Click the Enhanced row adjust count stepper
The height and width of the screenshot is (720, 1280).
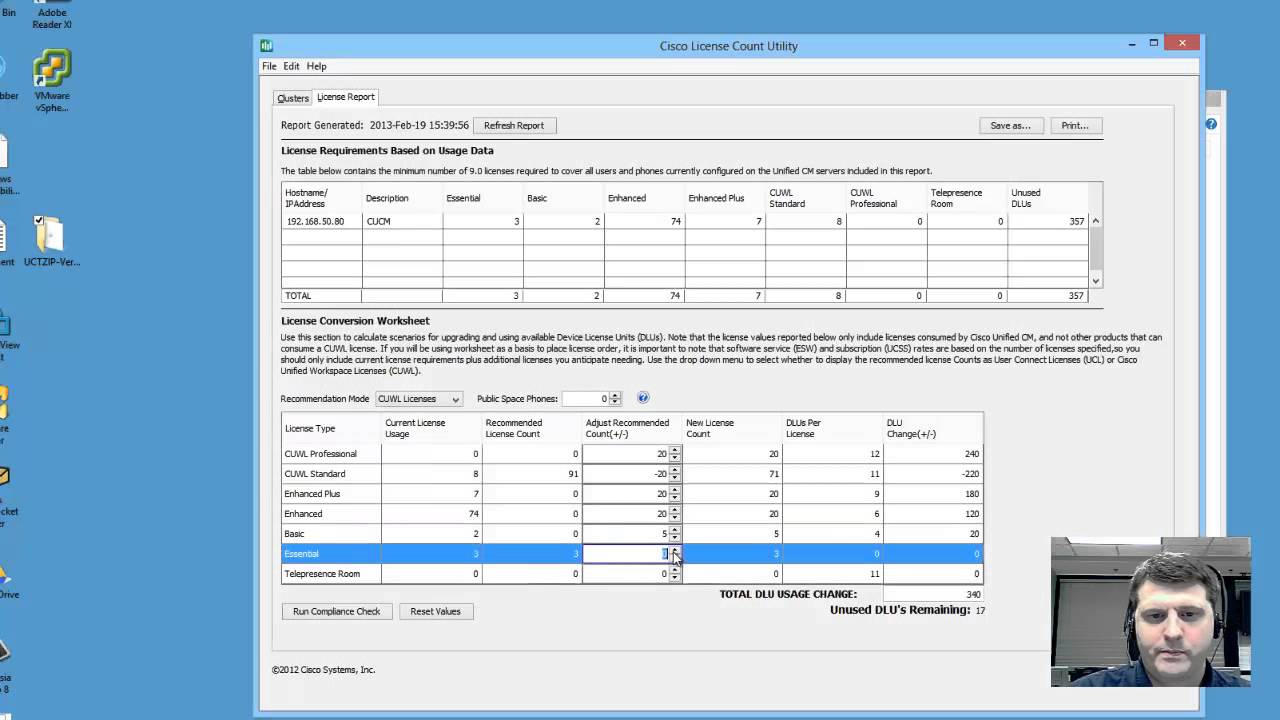[675, 514]
